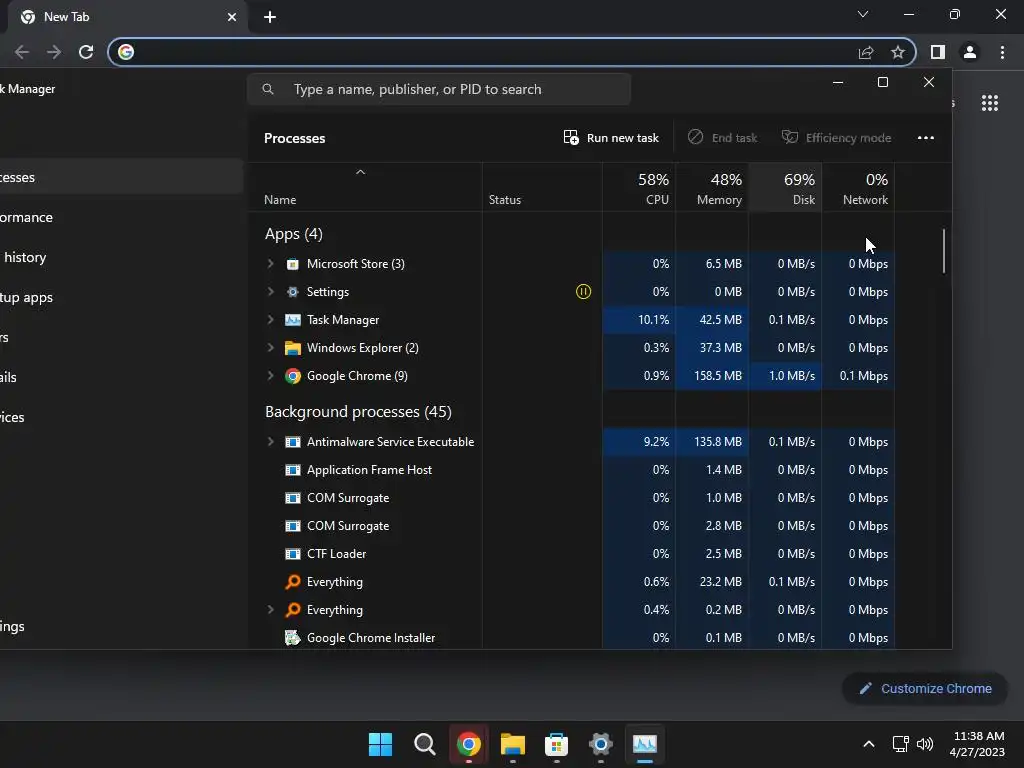The width and height of the screenshot is (1024, 768).
Task: Open Settings gear on the taskbar
Action: 600,744
